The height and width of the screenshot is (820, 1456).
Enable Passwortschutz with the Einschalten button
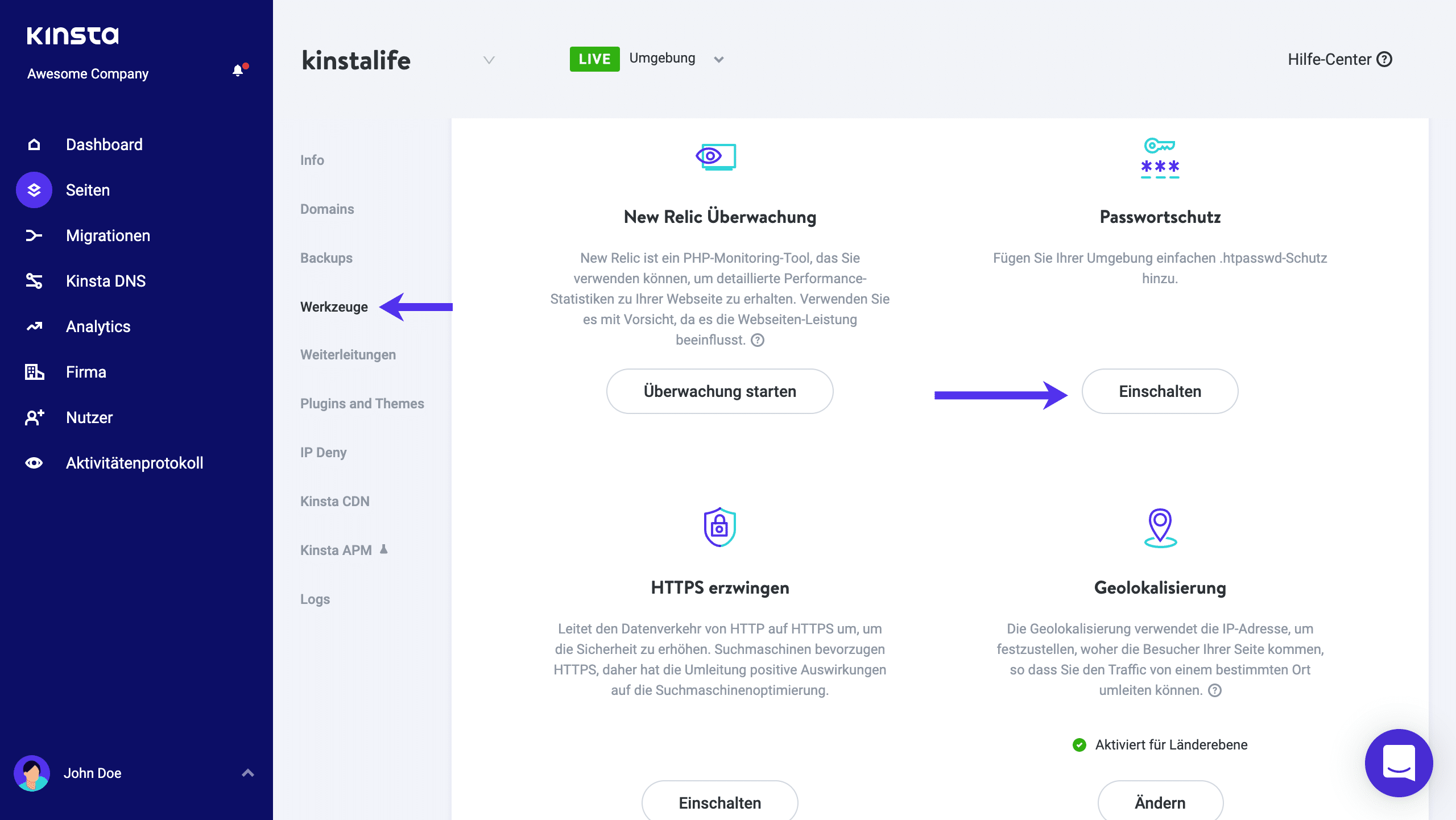click(x=1160, y=391)
